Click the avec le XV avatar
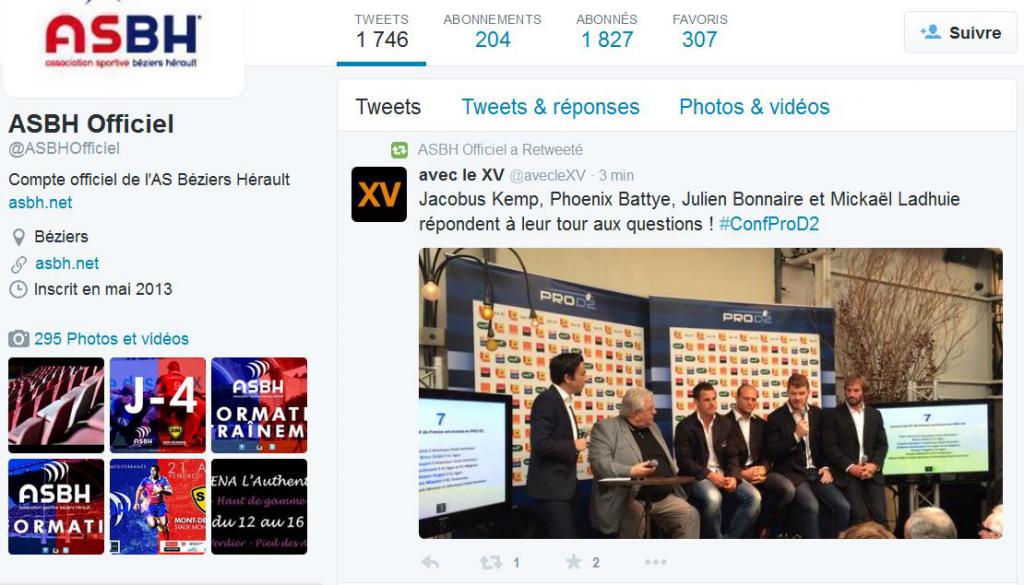This screenshot has width=1024, height=585. tap(379, 195)
